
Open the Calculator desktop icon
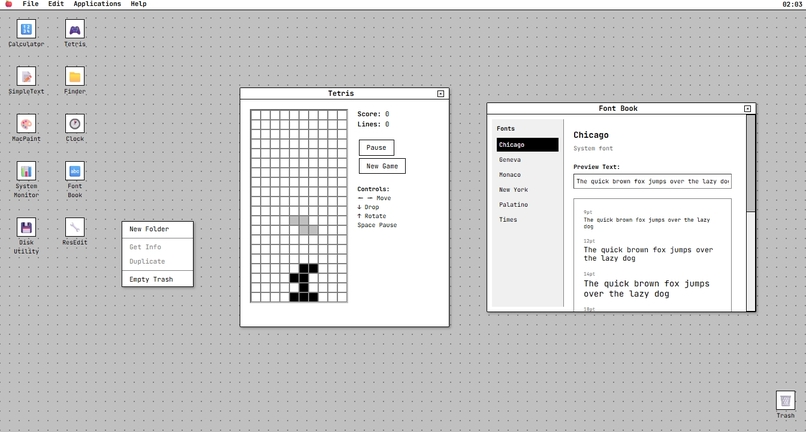pos(26,33)
